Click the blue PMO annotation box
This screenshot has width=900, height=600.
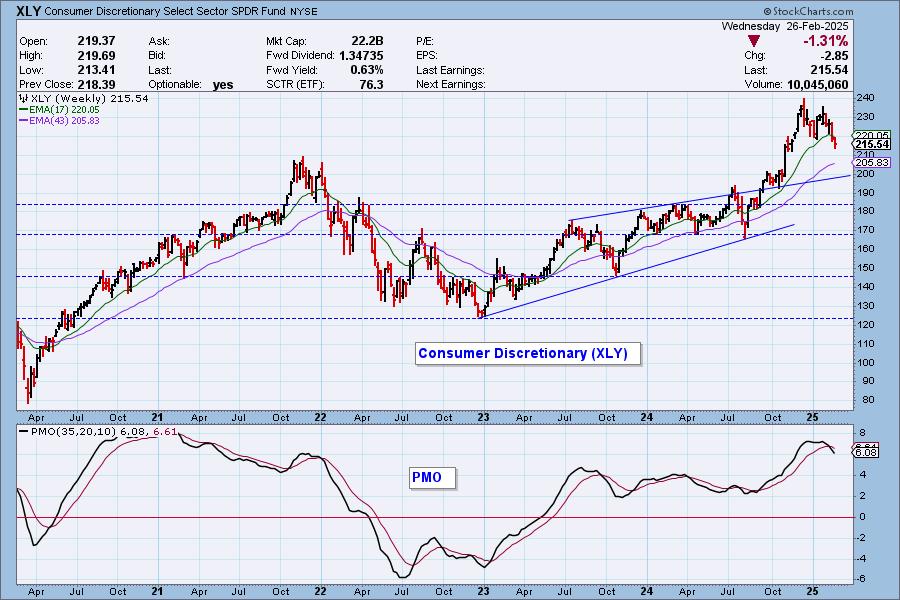click(432, 477)
